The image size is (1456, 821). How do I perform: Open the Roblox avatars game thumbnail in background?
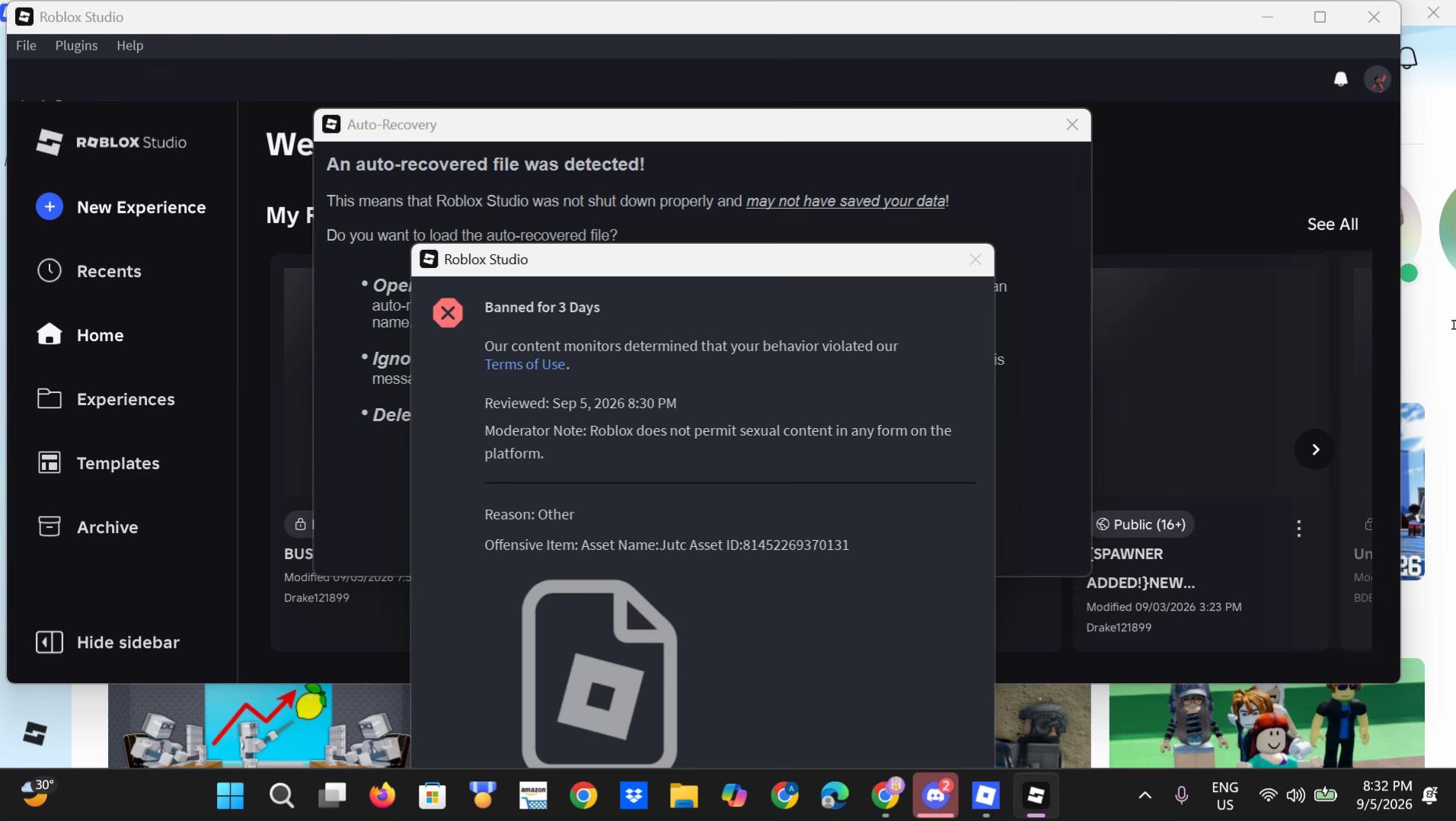click(x=1266, y=726)
